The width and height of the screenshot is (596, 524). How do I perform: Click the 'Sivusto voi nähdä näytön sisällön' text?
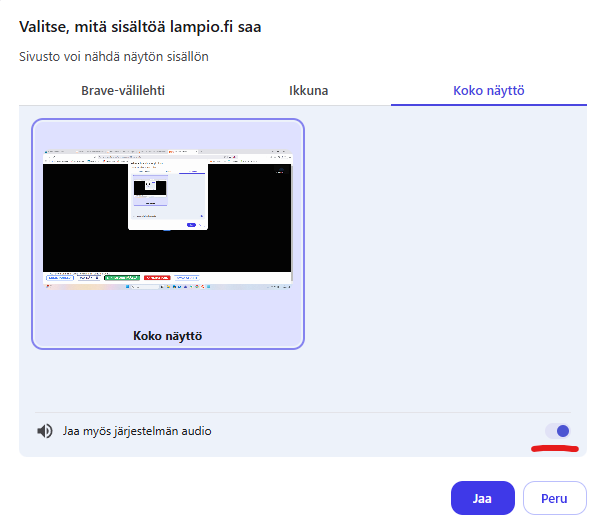tap(114, 57)
